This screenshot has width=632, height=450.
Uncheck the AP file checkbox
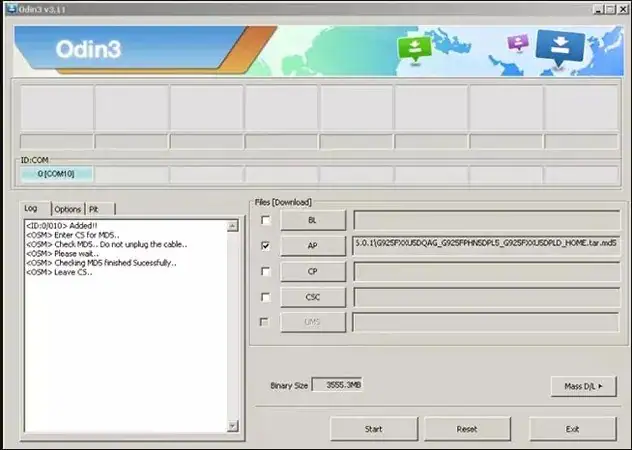(265, 246)
